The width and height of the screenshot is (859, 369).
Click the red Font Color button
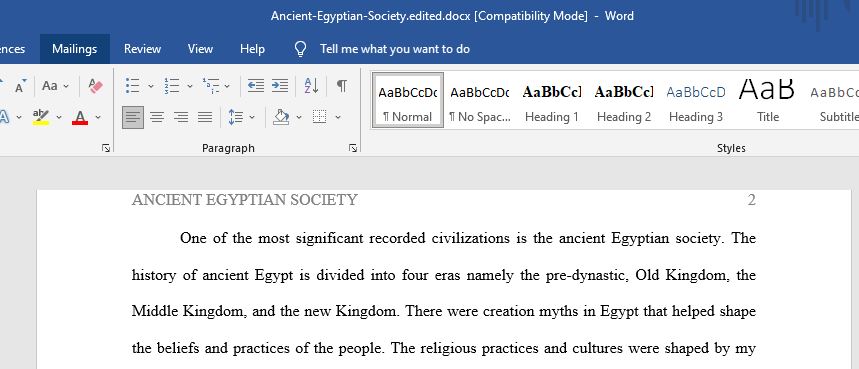click(x=80, y=117)
